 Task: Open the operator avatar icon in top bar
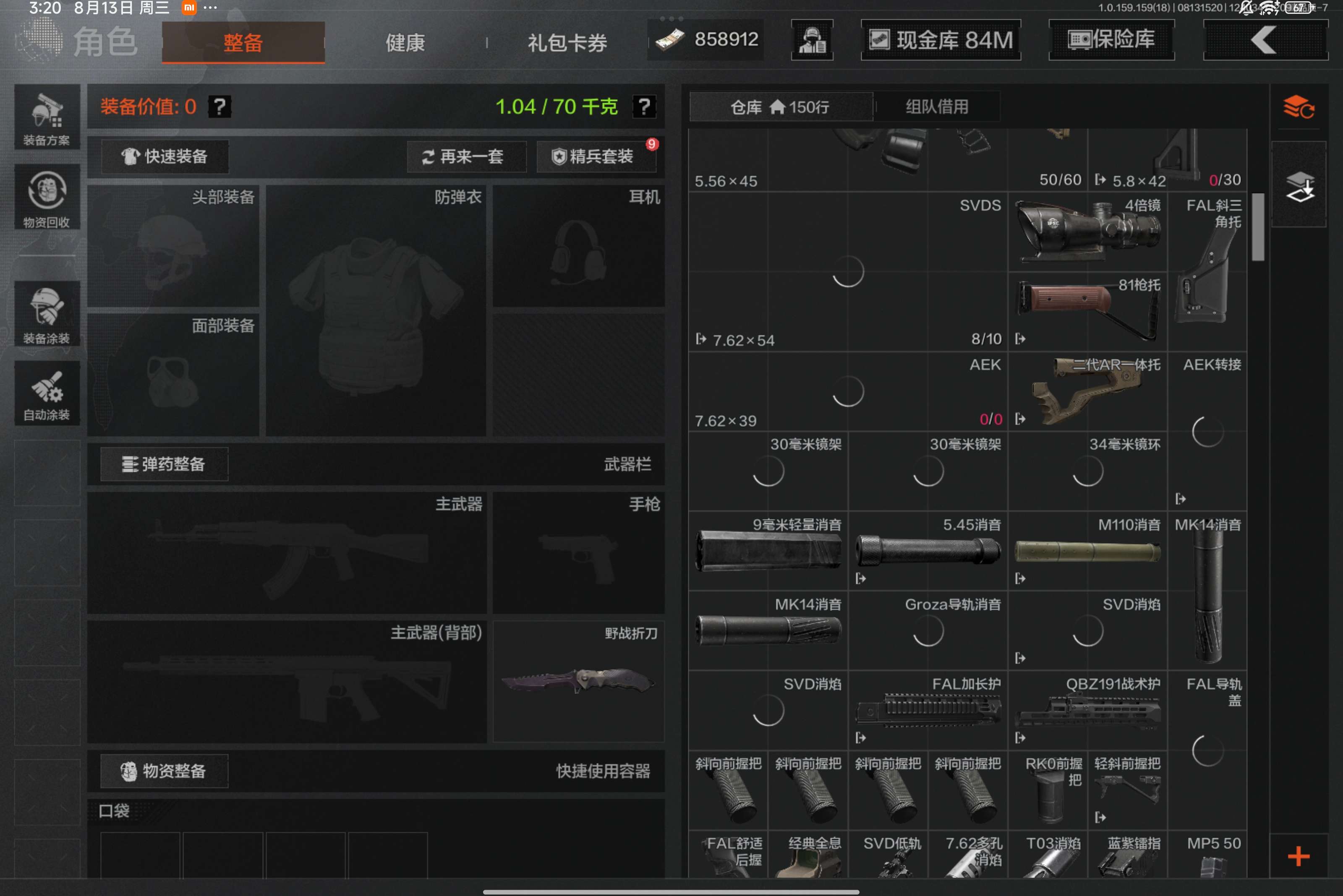pos(812,40)
